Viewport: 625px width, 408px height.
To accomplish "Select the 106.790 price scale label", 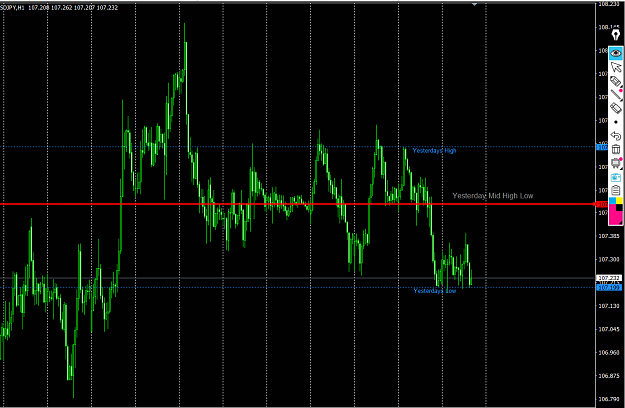I will click(x=609, y=399).
